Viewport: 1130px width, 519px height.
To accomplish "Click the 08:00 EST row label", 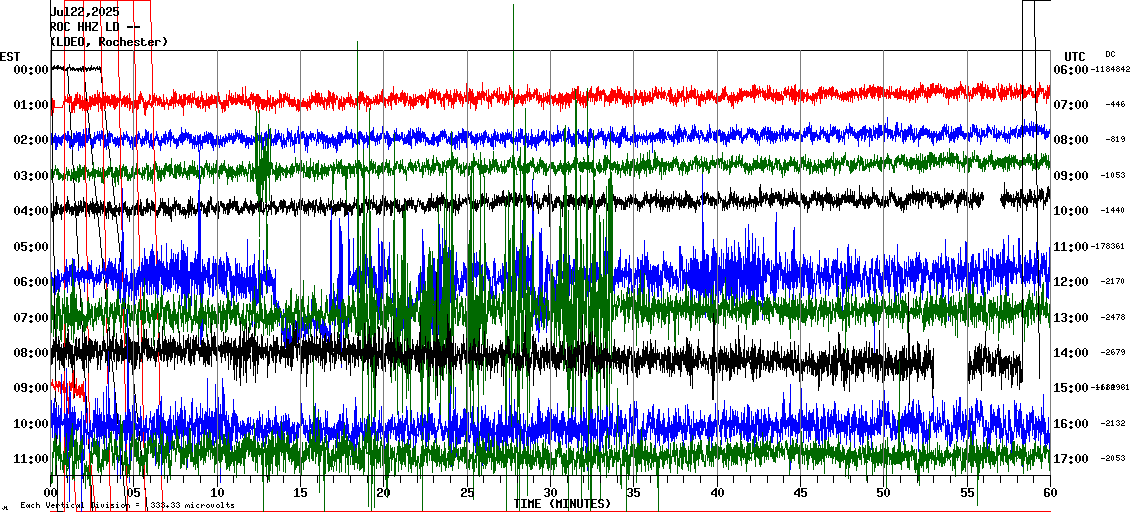I will click(x=31, y=353).
